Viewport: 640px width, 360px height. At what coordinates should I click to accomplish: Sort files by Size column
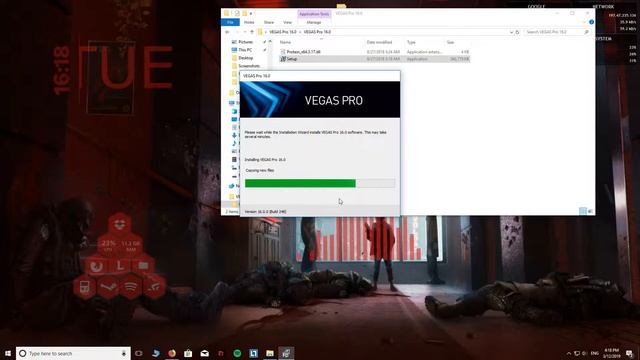click(450, 42)
